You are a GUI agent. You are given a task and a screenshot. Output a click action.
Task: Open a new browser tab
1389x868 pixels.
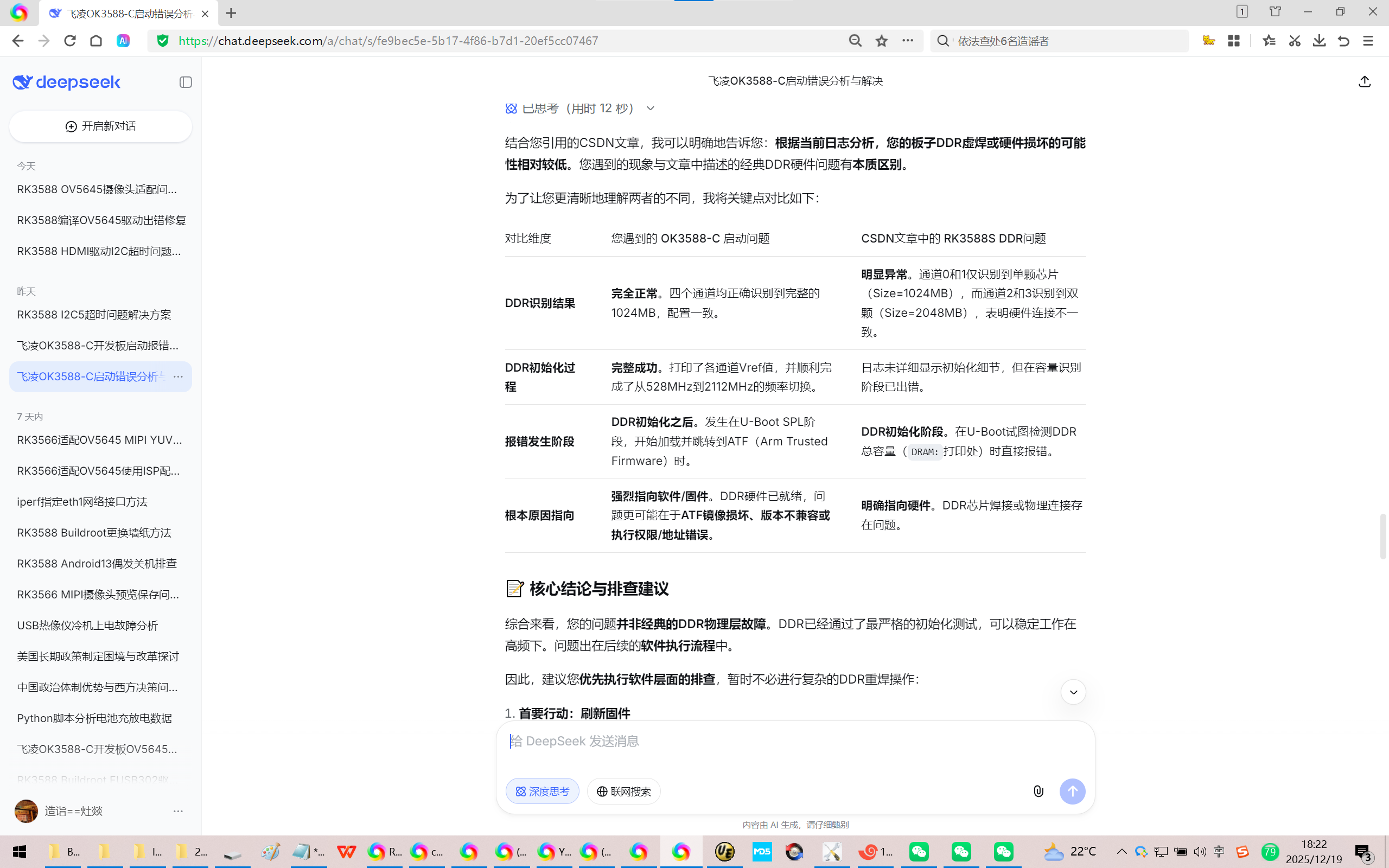point(231,13)
